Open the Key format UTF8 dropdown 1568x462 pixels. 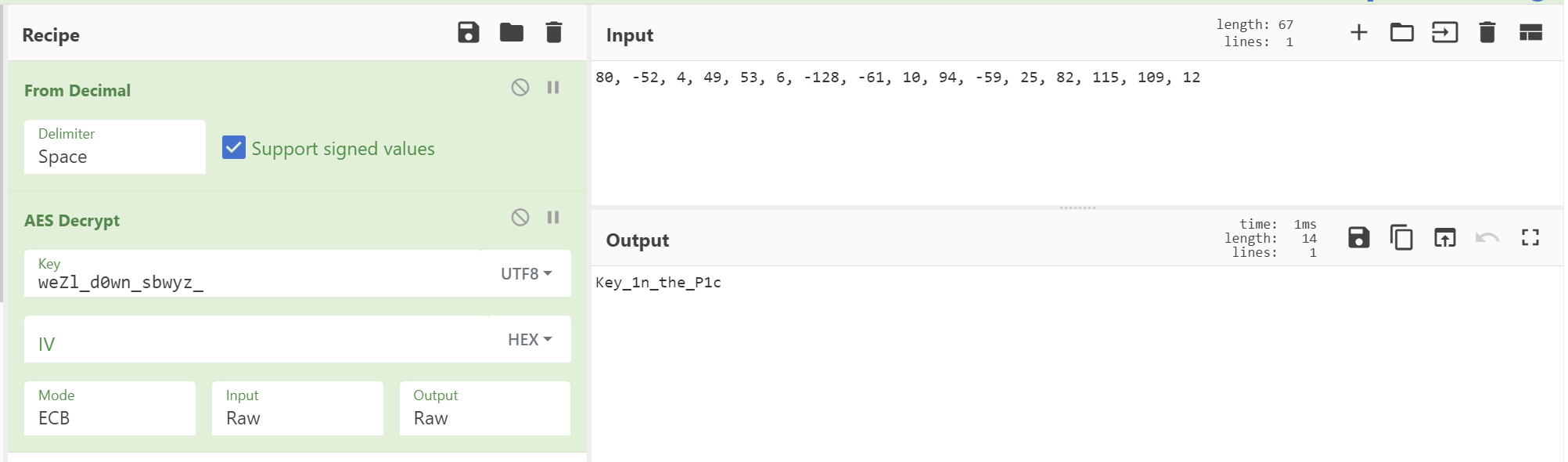[x=527, y=274]
